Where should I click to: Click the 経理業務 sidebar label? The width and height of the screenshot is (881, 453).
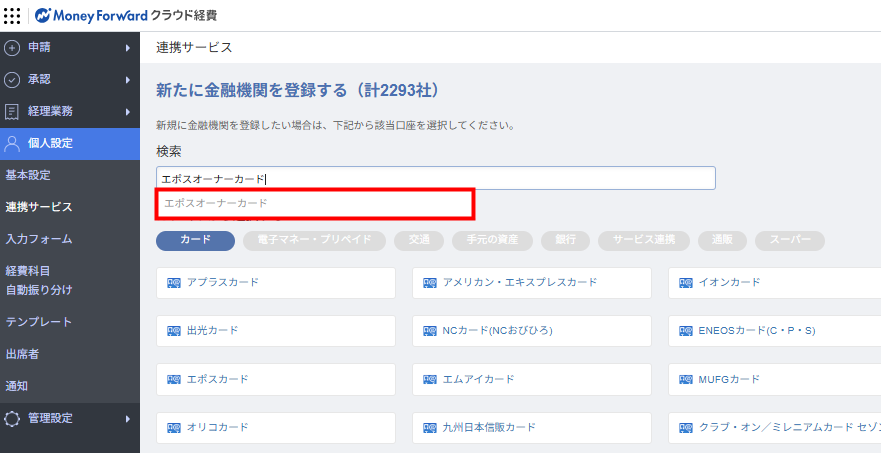click(51, 112)
